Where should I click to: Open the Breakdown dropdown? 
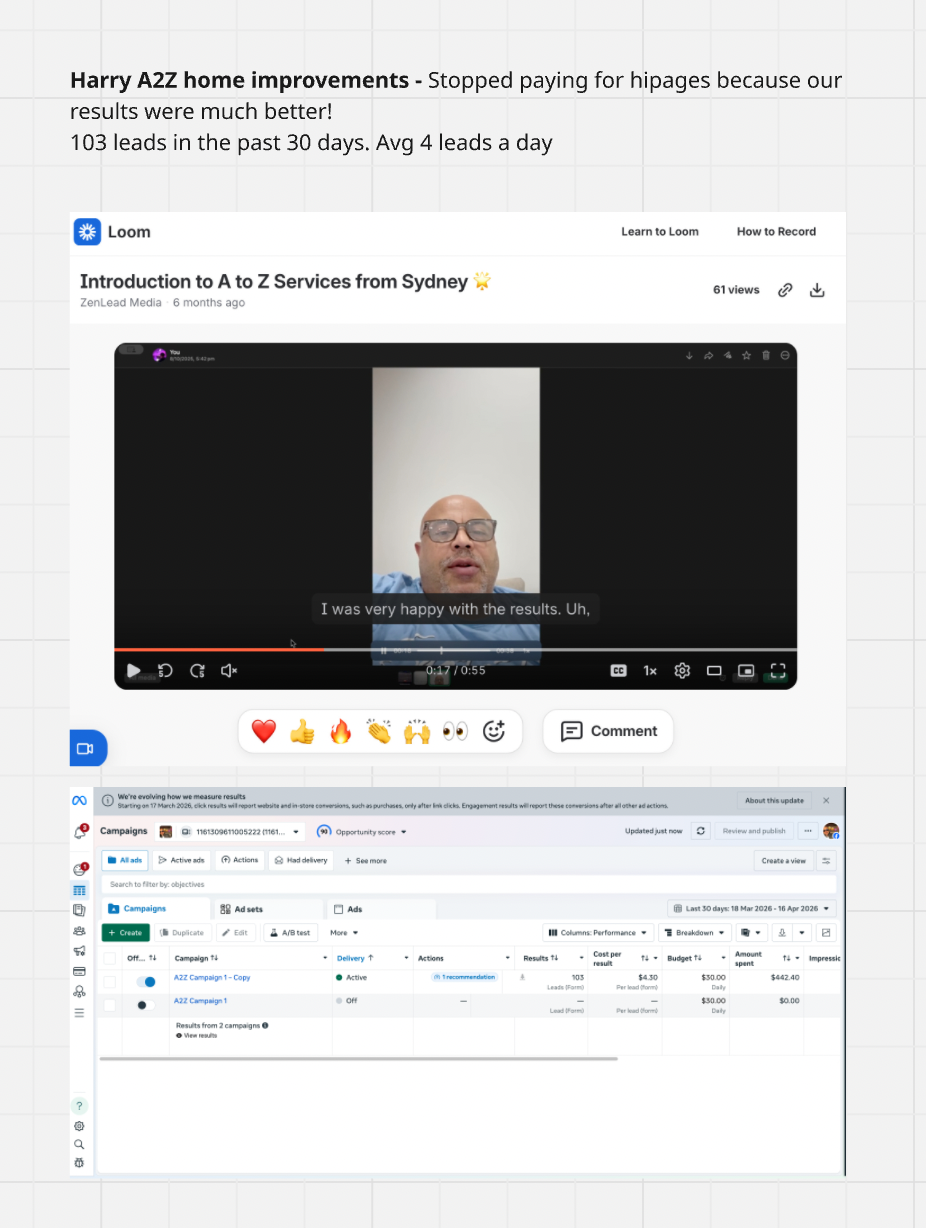coord(695,933)
